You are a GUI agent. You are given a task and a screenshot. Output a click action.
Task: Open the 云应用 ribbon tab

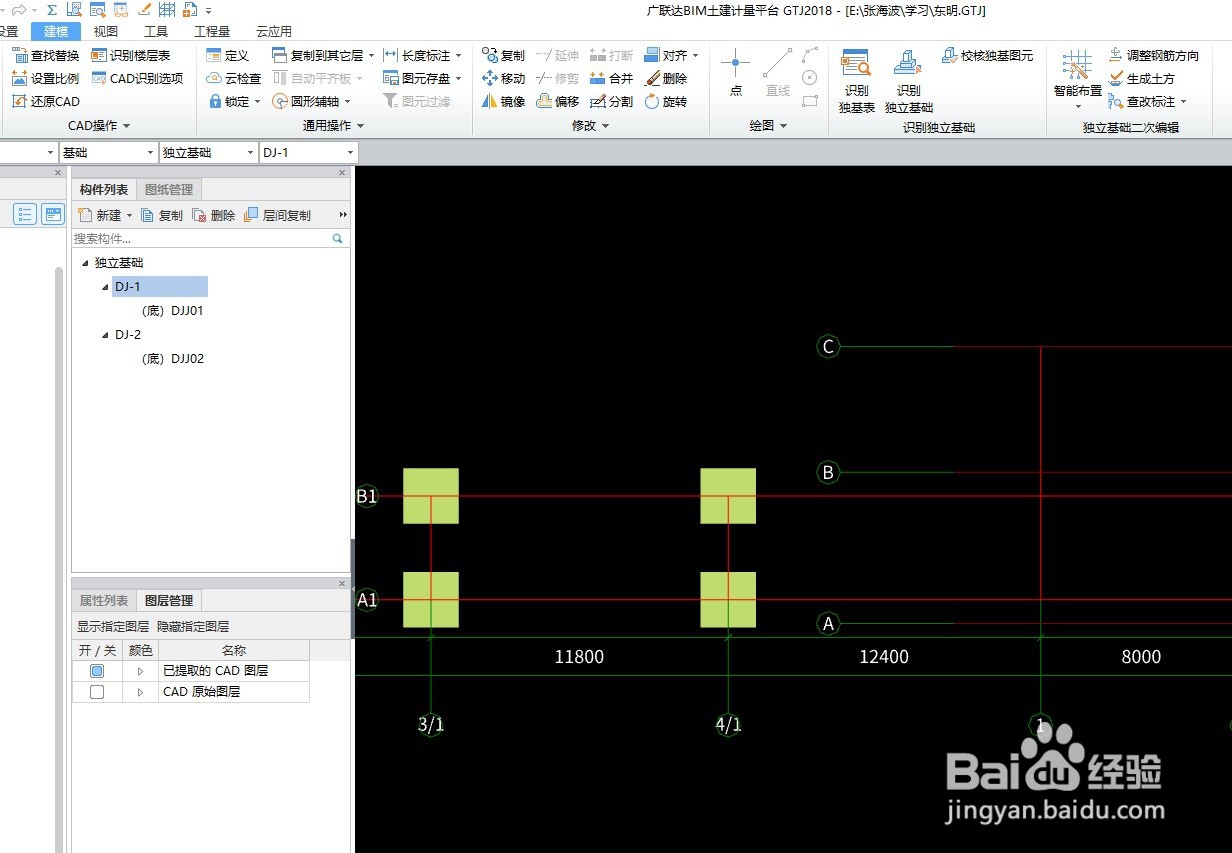coord(274,31)
